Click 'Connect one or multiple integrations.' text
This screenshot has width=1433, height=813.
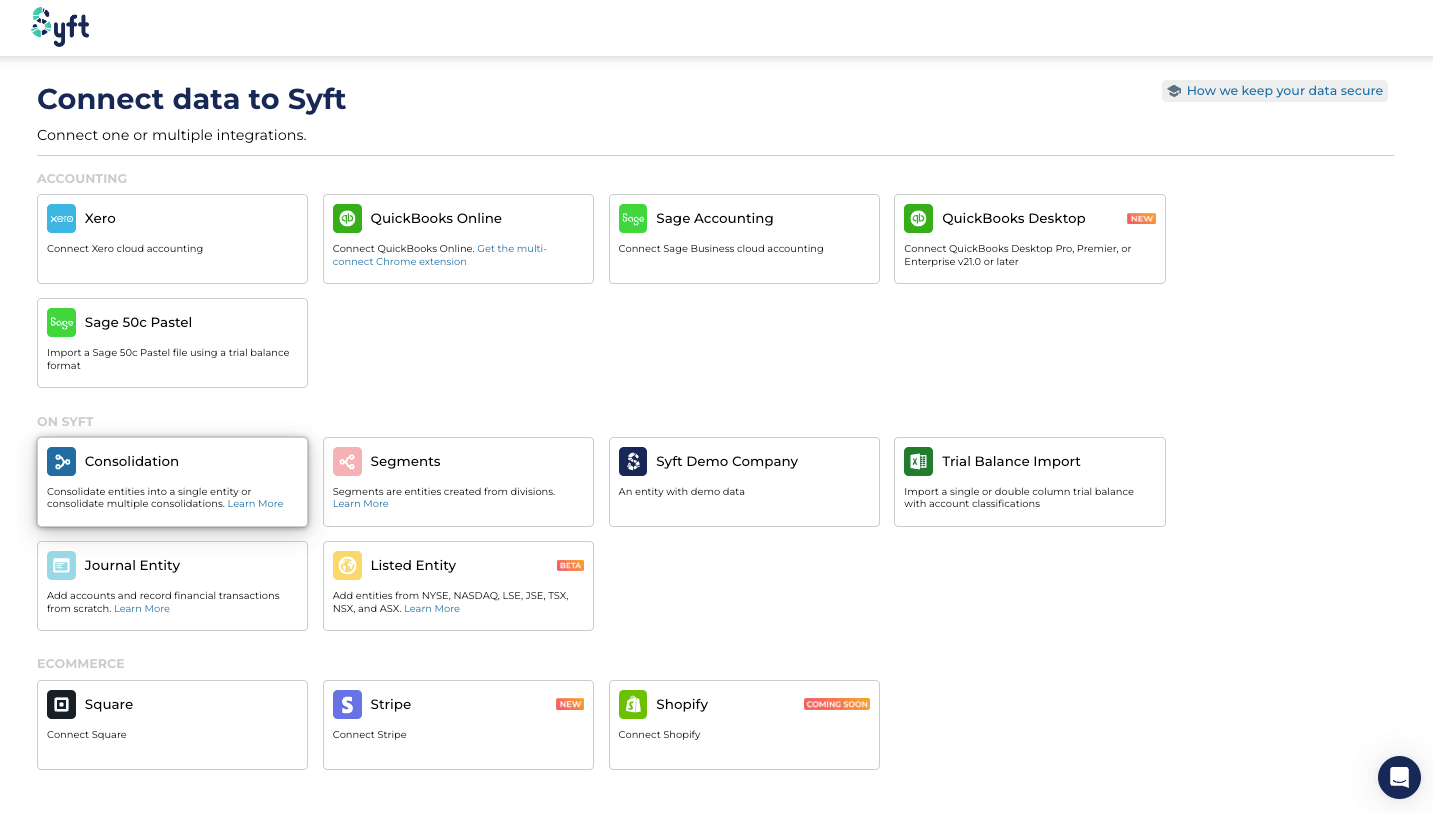[172, 135]
